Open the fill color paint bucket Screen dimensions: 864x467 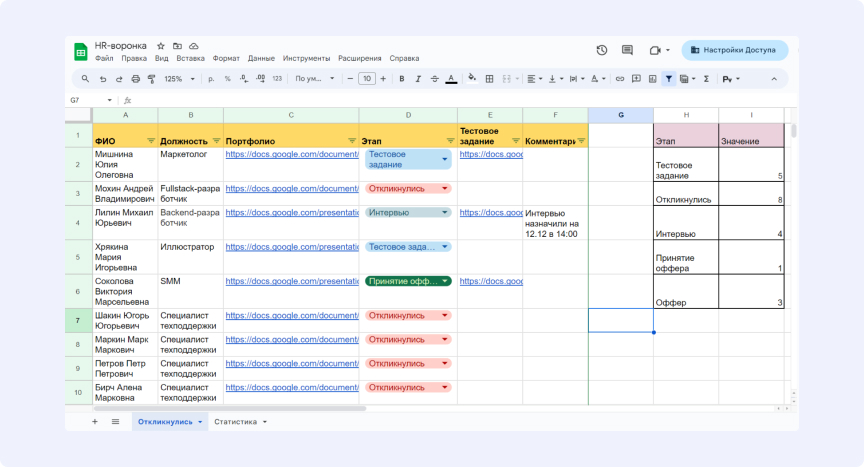[x=472, y=78]
